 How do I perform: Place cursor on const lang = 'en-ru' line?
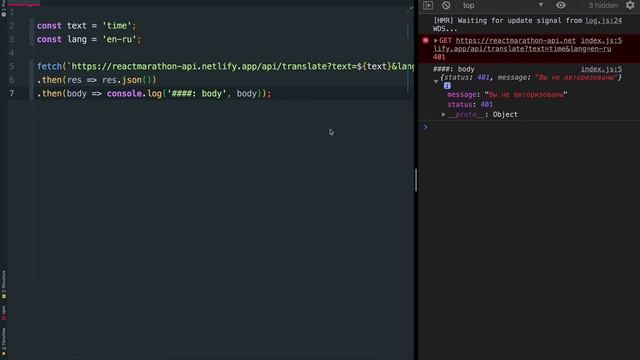point(89,39)
